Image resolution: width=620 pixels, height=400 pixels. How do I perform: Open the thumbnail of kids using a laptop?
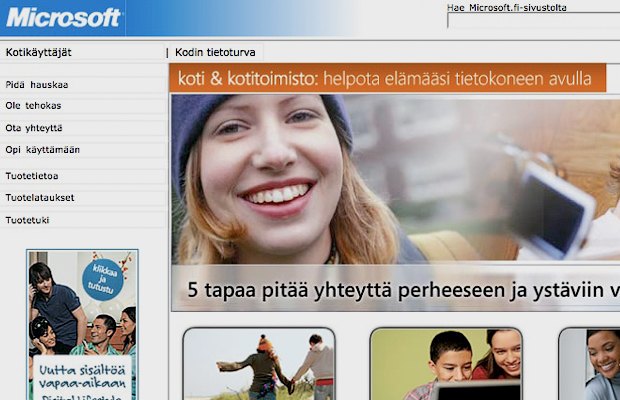446,365
